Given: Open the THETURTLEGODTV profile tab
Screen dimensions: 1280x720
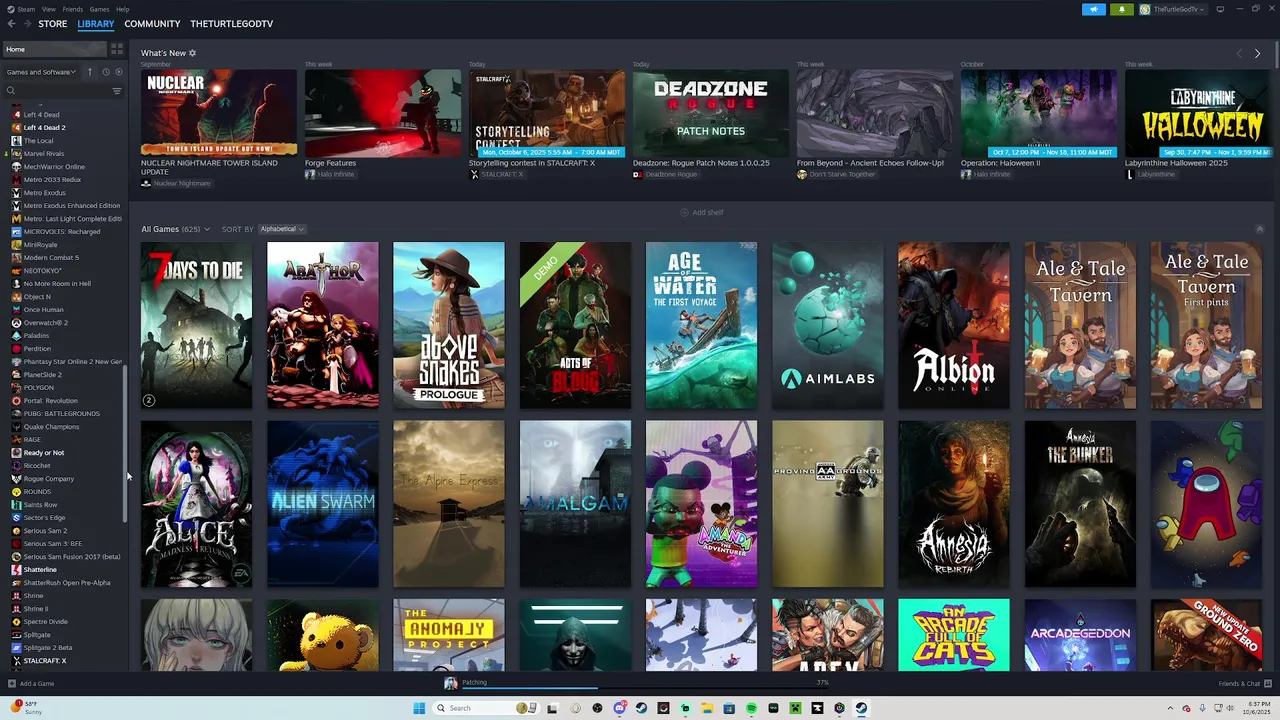Looking at the screenshot, I should pyautogui.click(x=231, y=24).
